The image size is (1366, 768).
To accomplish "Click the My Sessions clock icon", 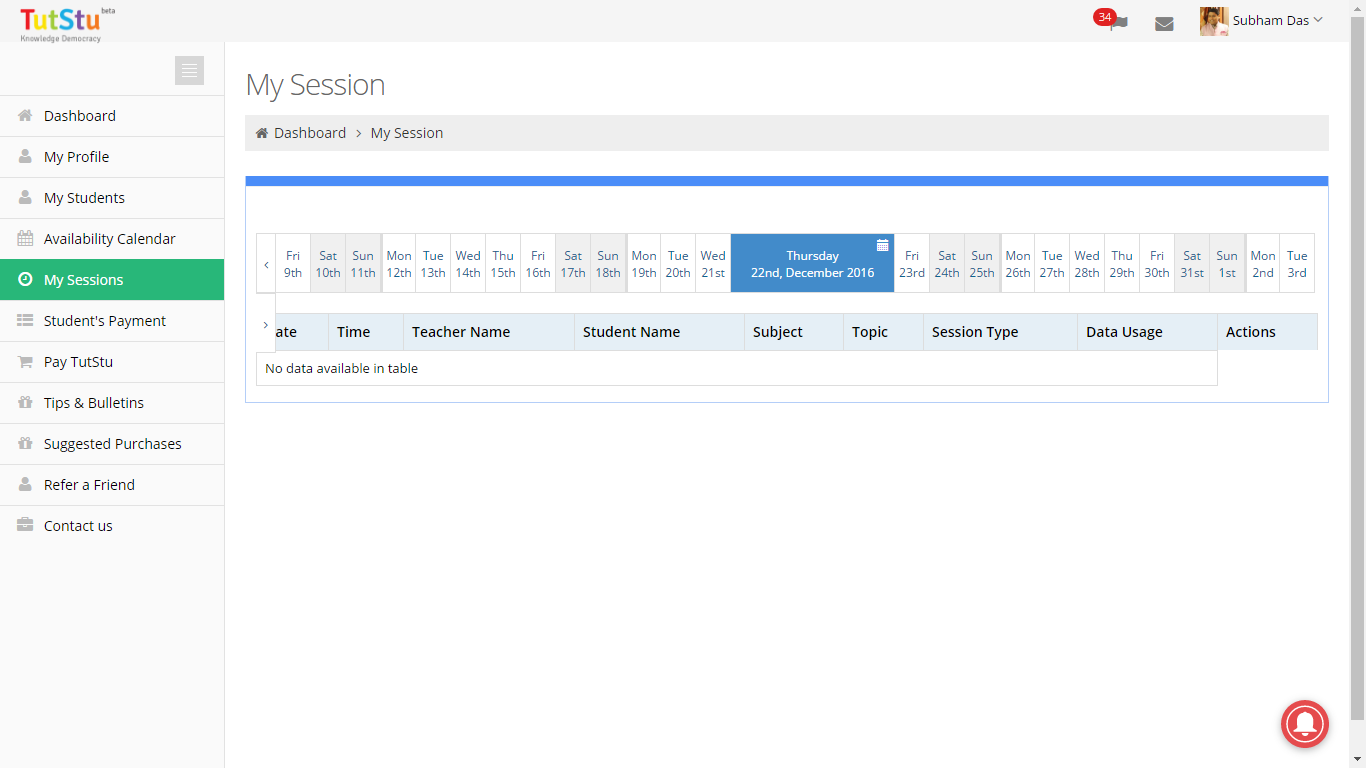I will click(25, 280).
